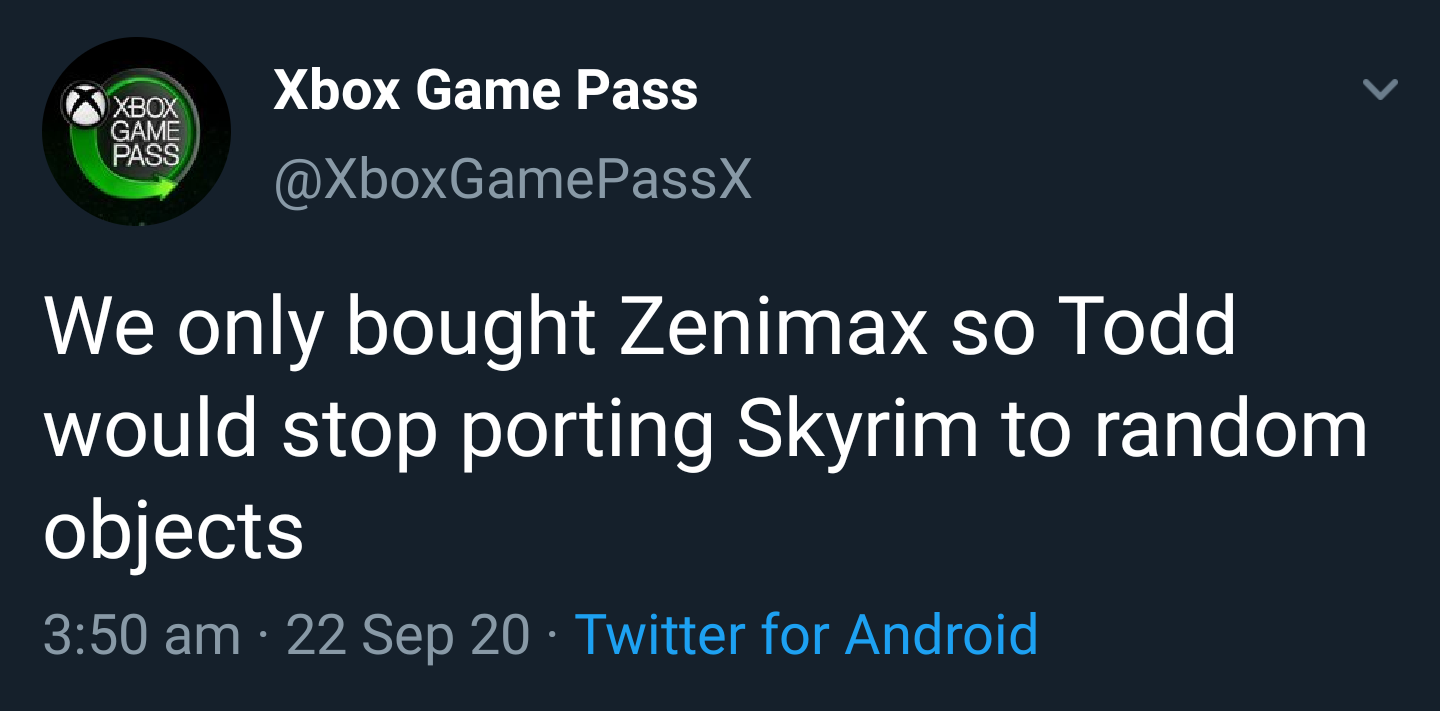Screen dimensions: 1440x711
Task: Click the Xbox Game Pass profile avatar
Action: [136, 131]
